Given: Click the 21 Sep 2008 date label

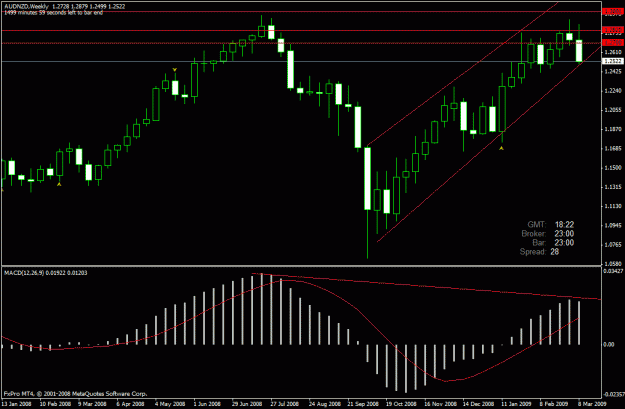Looking at the screenshot, I should coord(363,404).
